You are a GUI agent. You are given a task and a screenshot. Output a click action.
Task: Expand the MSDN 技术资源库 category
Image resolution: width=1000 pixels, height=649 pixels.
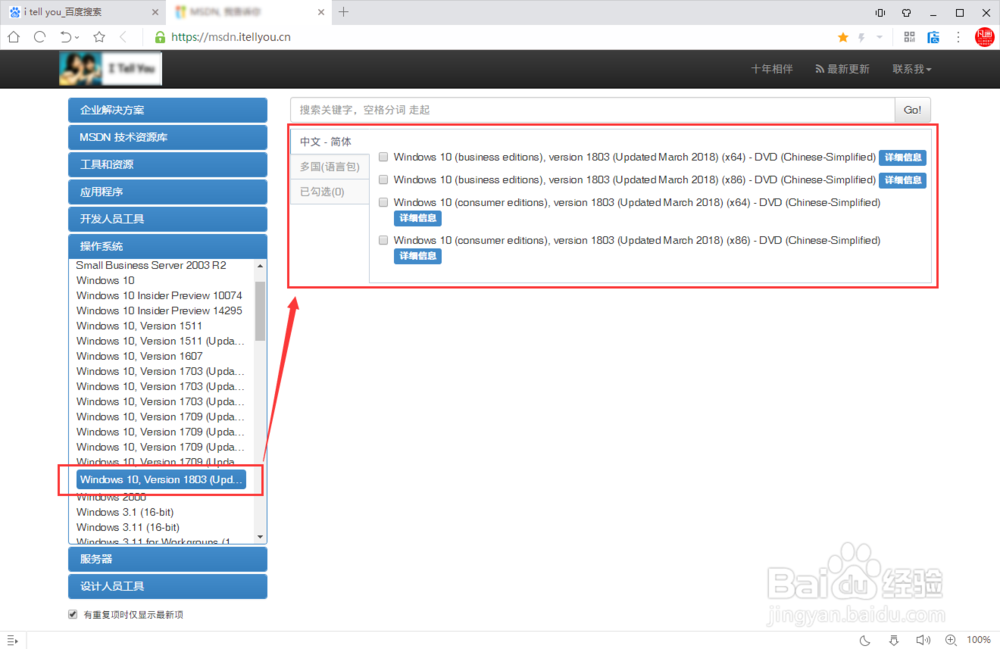pos(168,137)
